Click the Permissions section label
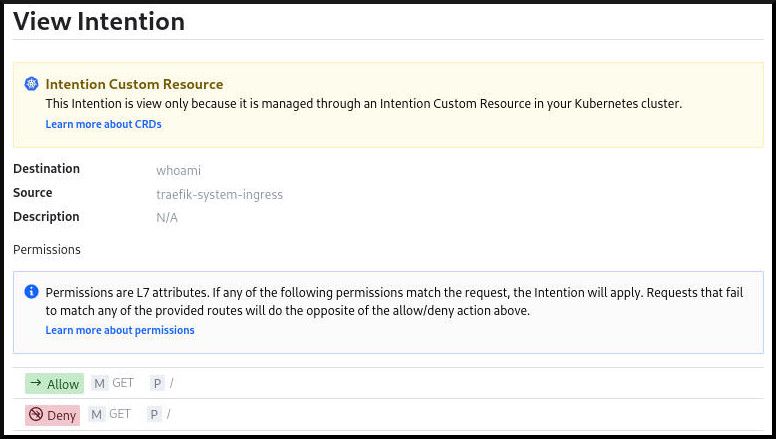The image size is (776, 439). (47, 249)
